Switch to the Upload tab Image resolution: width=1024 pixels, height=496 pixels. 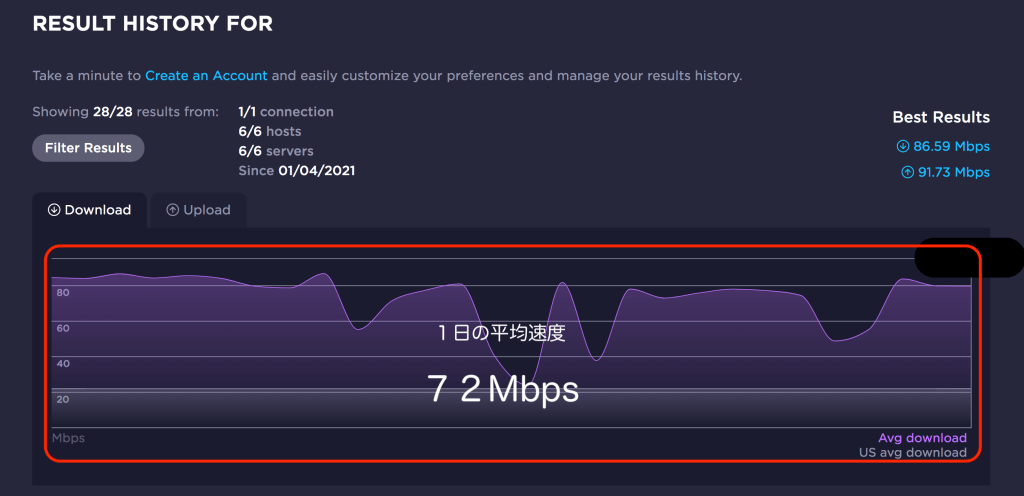pyautogui.click(x=198, y=210)
